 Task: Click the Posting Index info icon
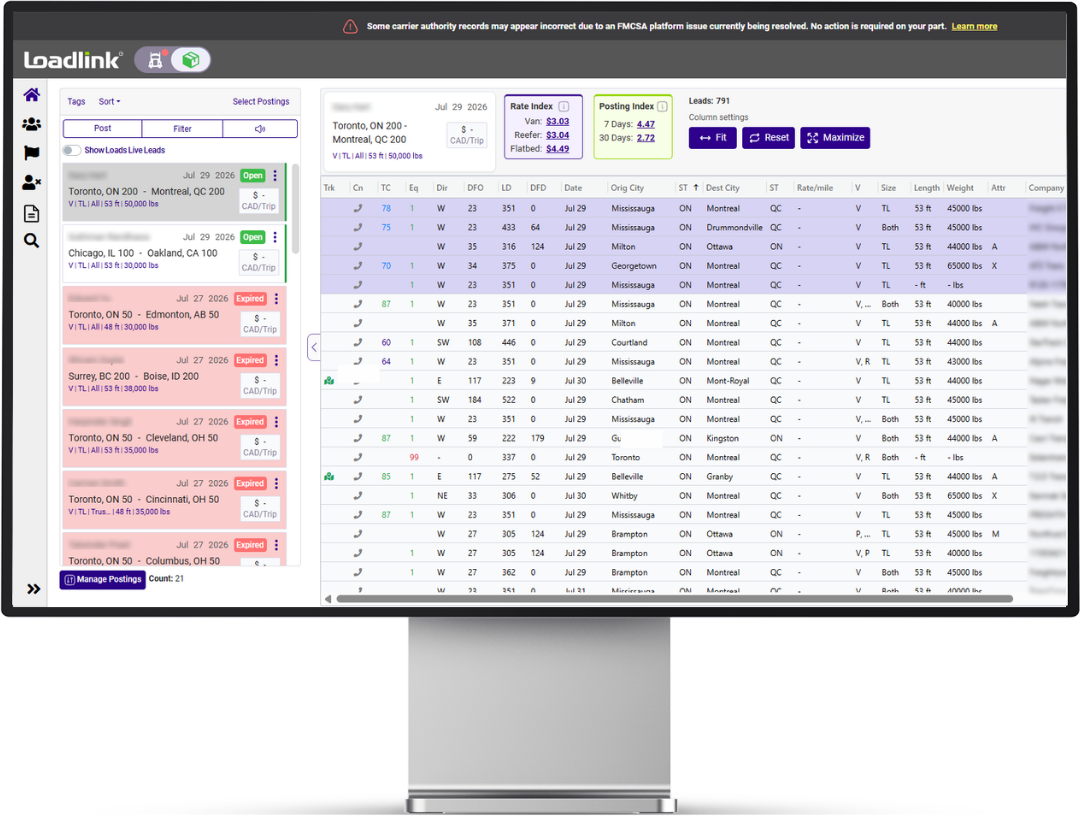coord(662,106)
